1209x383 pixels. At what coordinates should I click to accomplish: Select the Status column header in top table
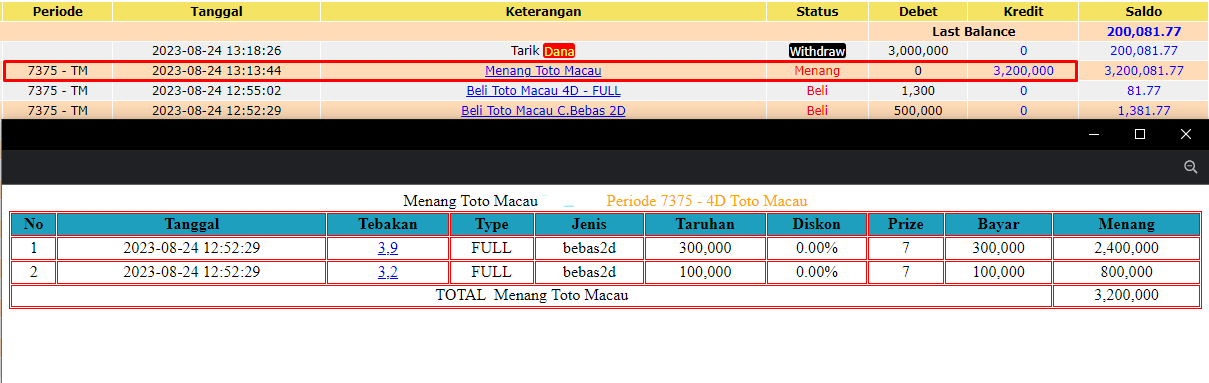coord(817,12)
